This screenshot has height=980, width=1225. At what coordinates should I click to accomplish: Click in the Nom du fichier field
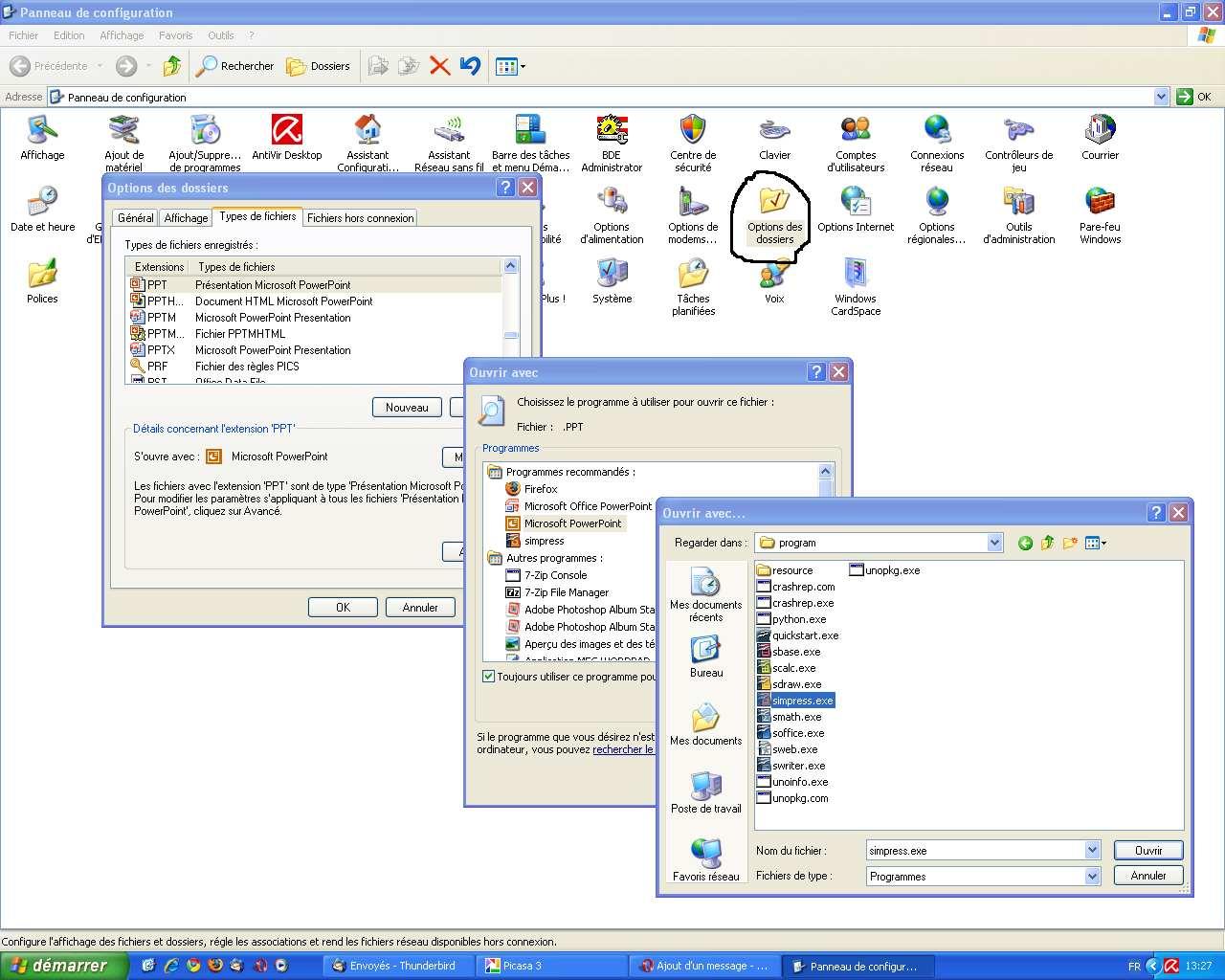tap(974, 850)
